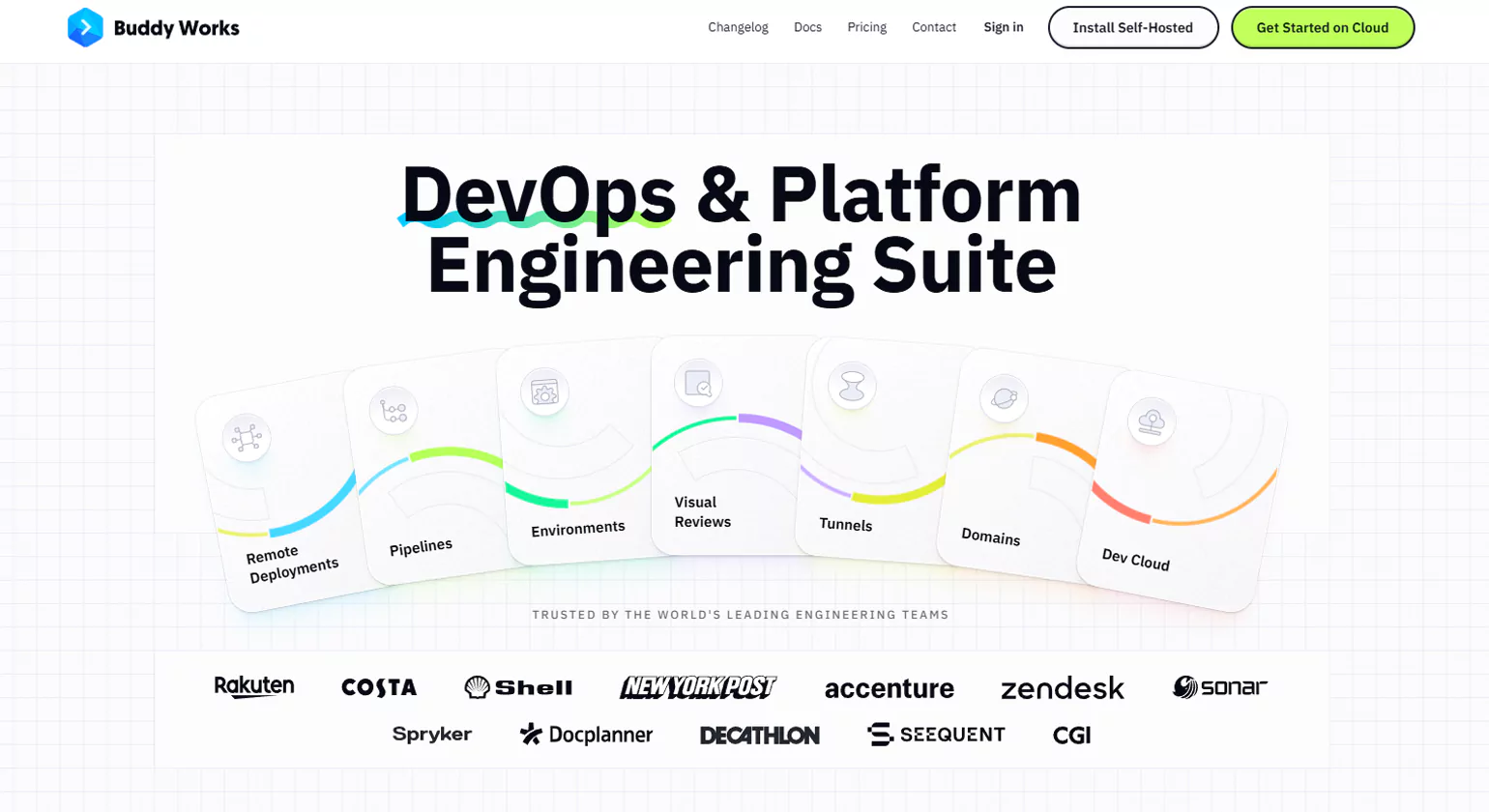Click the Remote Deployments card icon
The height and width of the screenshot is (812, 1489).
pos(246,438)
